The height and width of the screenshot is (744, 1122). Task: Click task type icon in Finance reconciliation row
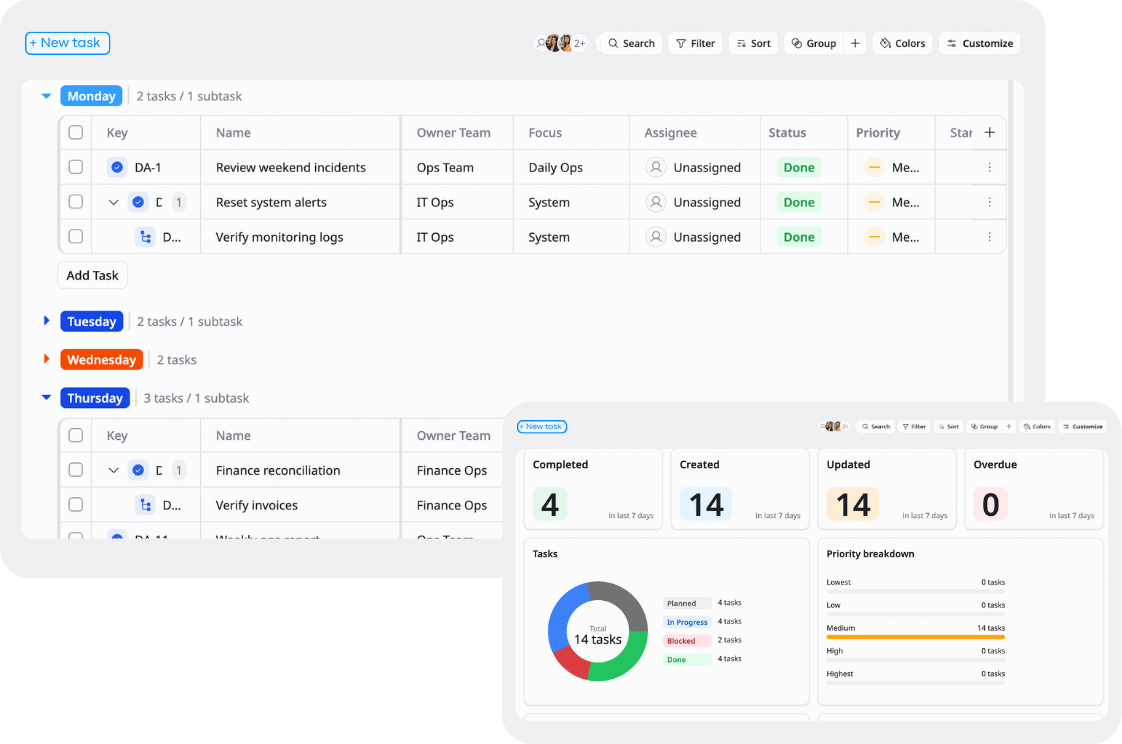coord(138,470)
